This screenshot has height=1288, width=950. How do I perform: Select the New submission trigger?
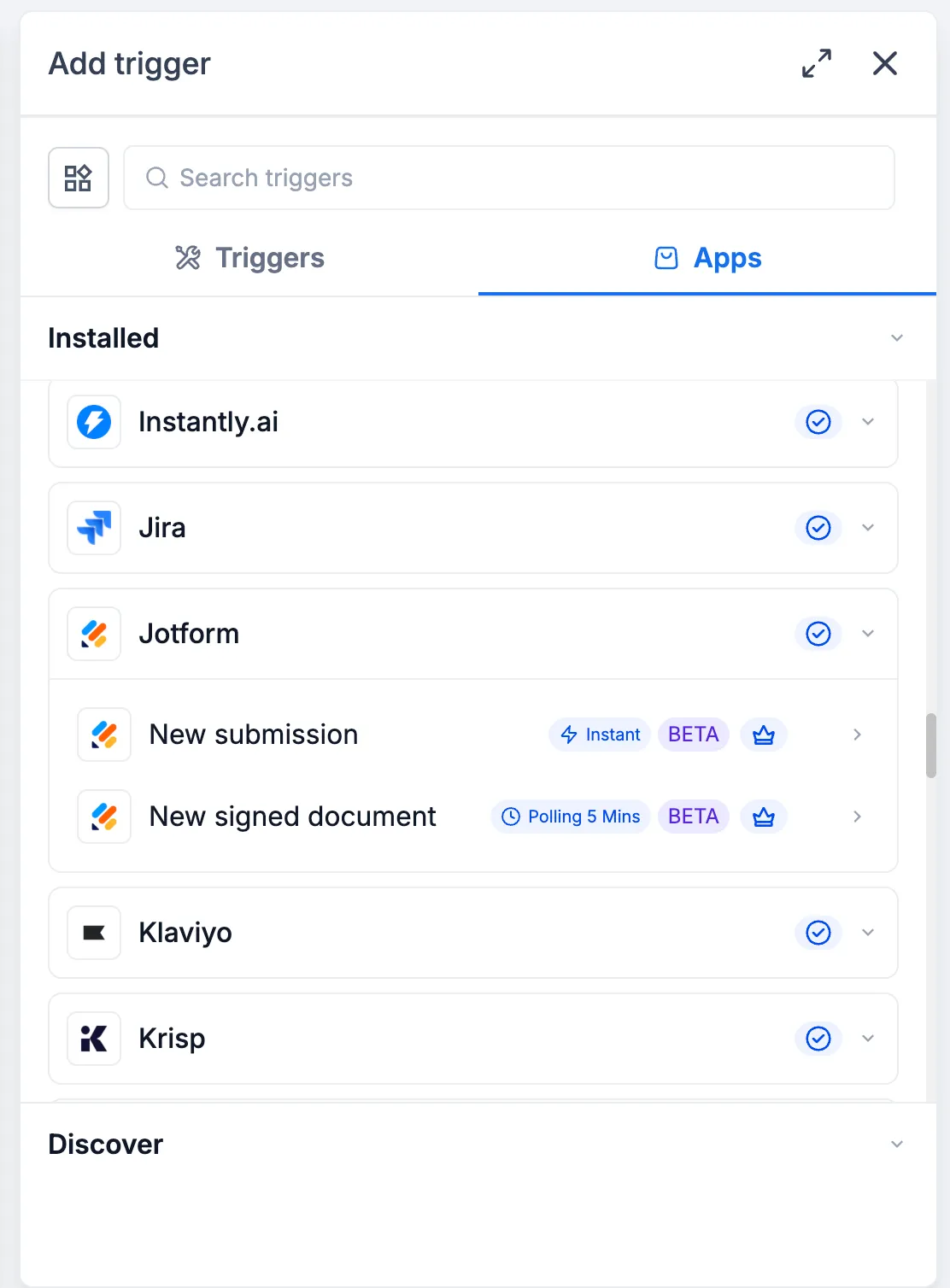(x=472, y=735)
